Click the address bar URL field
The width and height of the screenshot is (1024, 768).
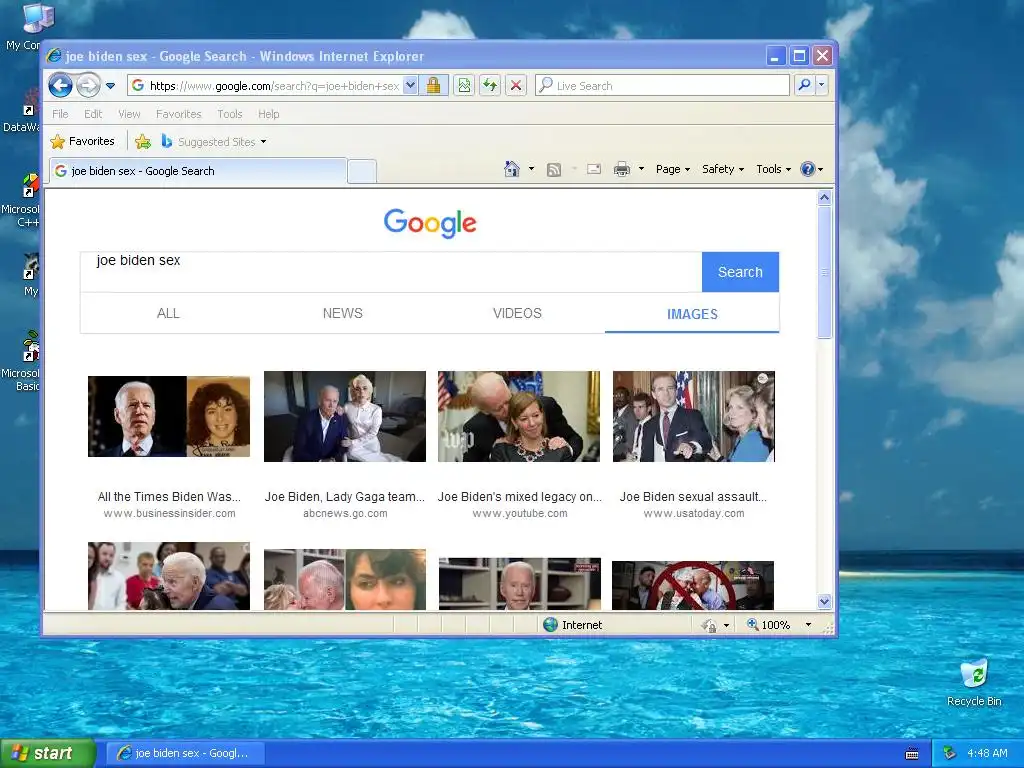coord(264,86)
